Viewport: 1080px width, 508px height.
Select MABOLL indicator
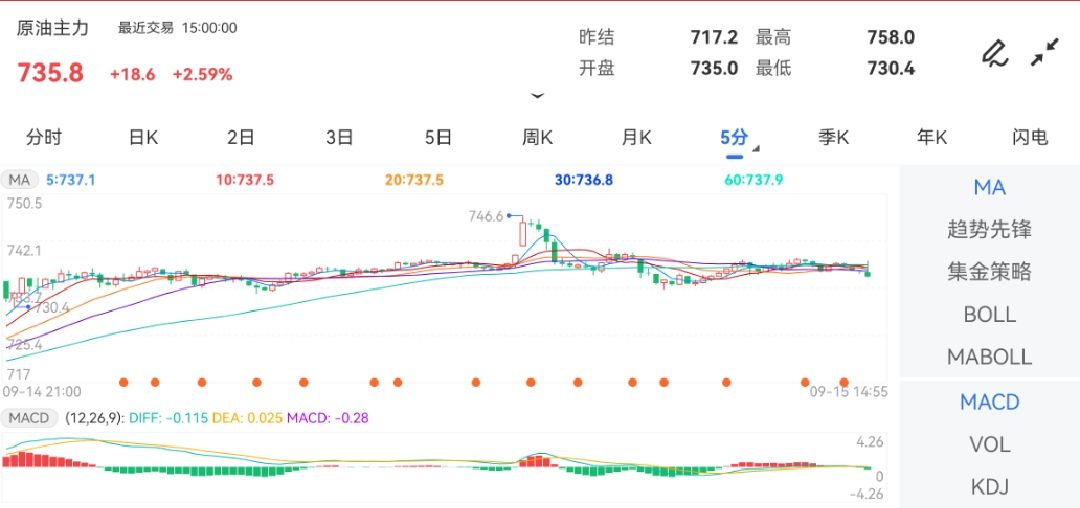[x=990, y=357]
